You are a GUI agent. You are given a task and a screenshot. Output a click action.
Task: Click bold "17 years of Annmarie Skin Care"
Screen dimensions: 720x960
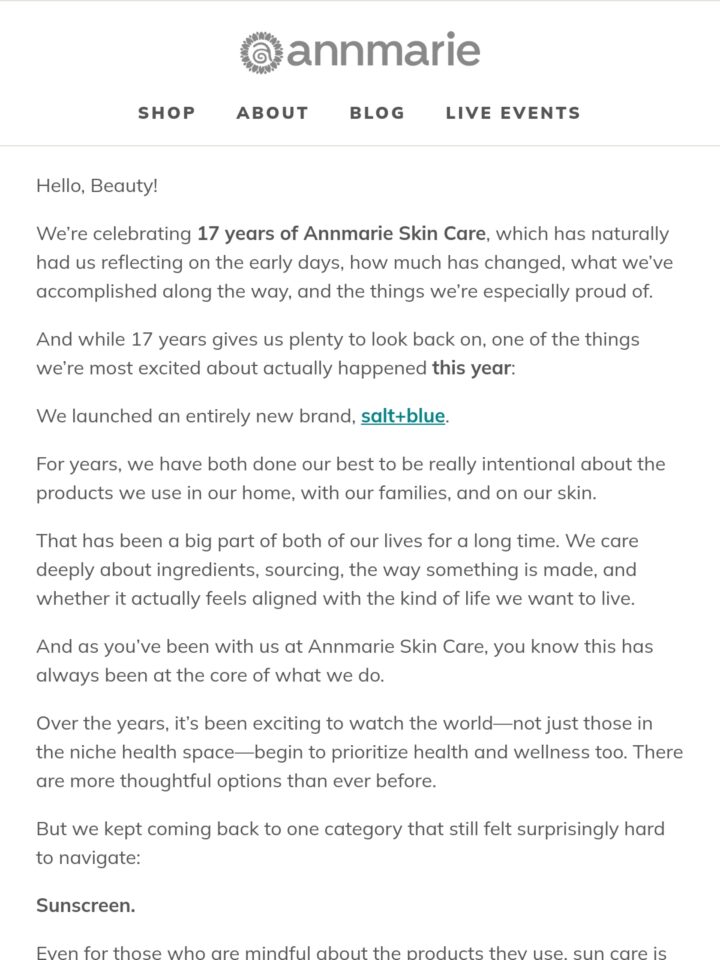point(342,233)
